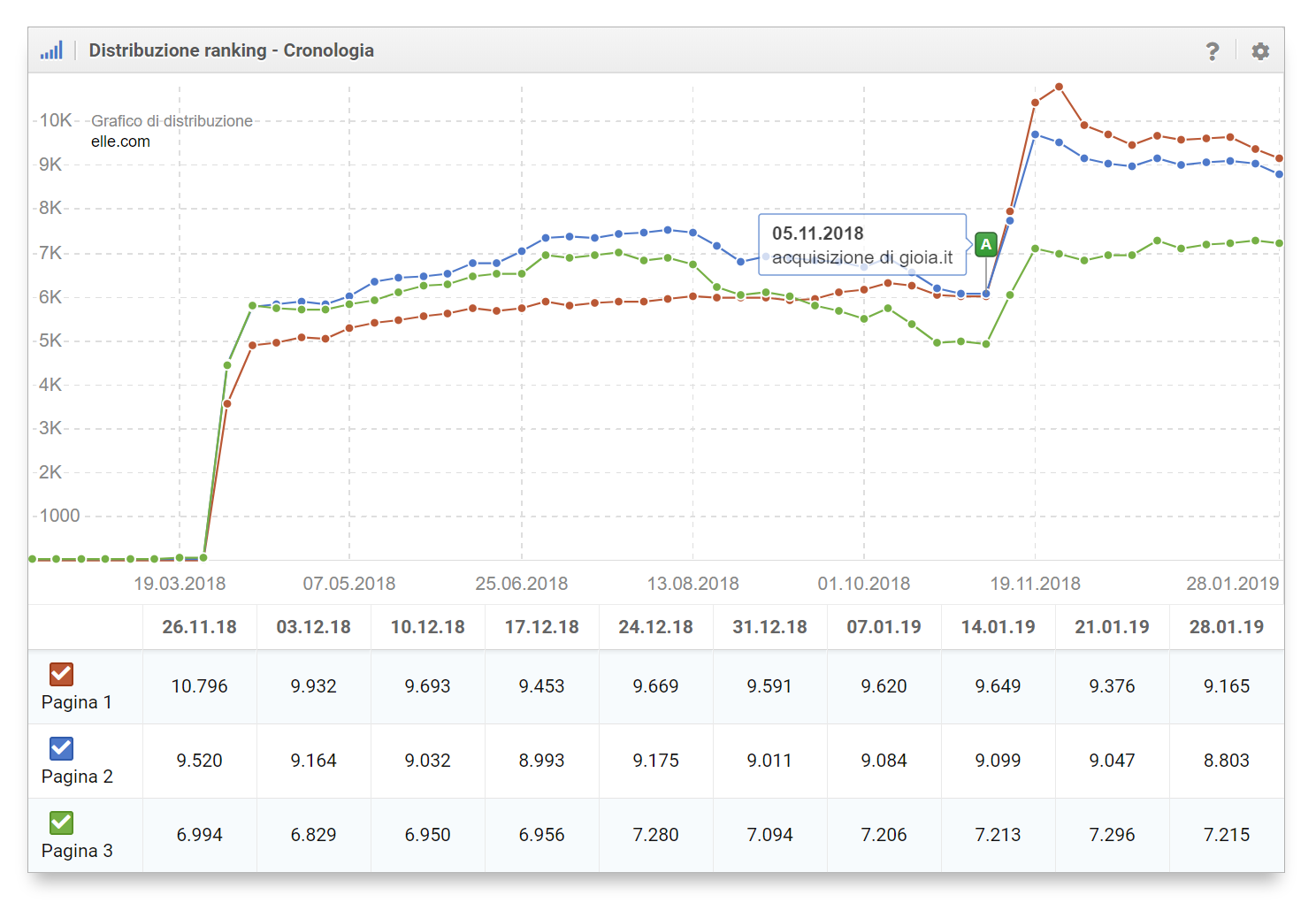Click the Pagina 2 value 9.520
1316x903 pixels.
click(x=199, y=761)
